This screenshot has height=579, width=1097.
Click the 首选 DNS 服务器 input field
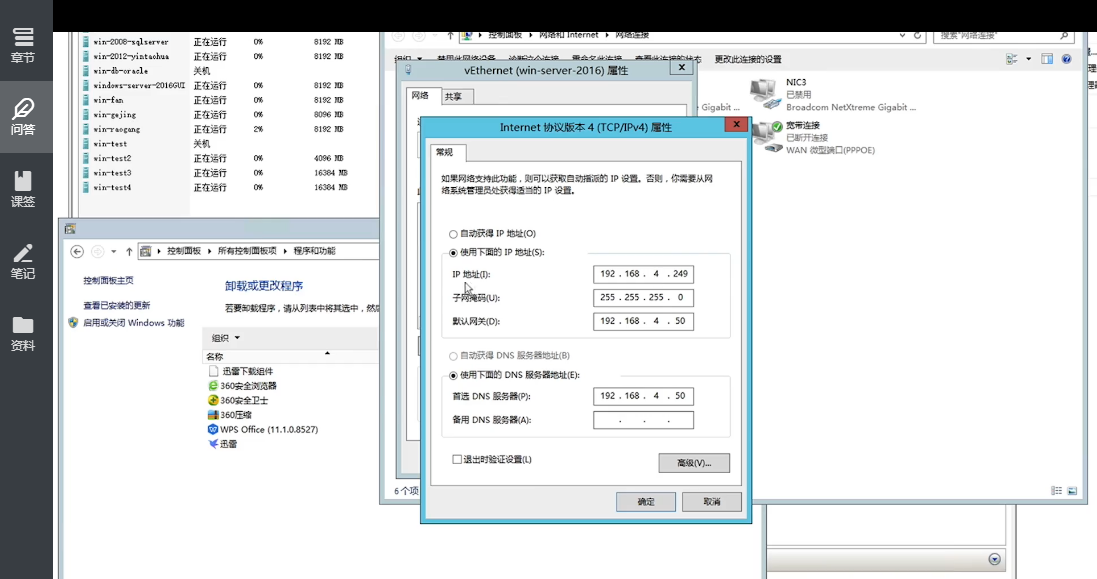644,396
